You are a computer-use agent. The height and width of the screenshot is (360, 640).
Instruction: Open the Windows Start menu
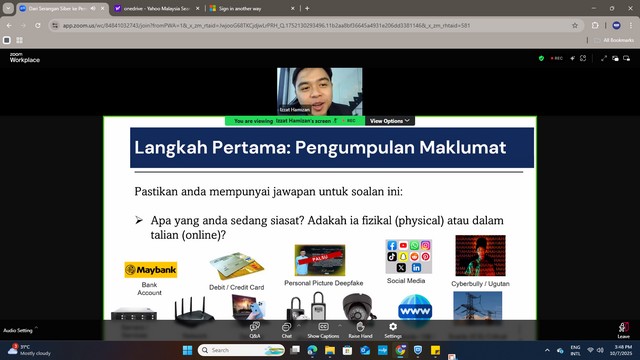tap(187, 350)
